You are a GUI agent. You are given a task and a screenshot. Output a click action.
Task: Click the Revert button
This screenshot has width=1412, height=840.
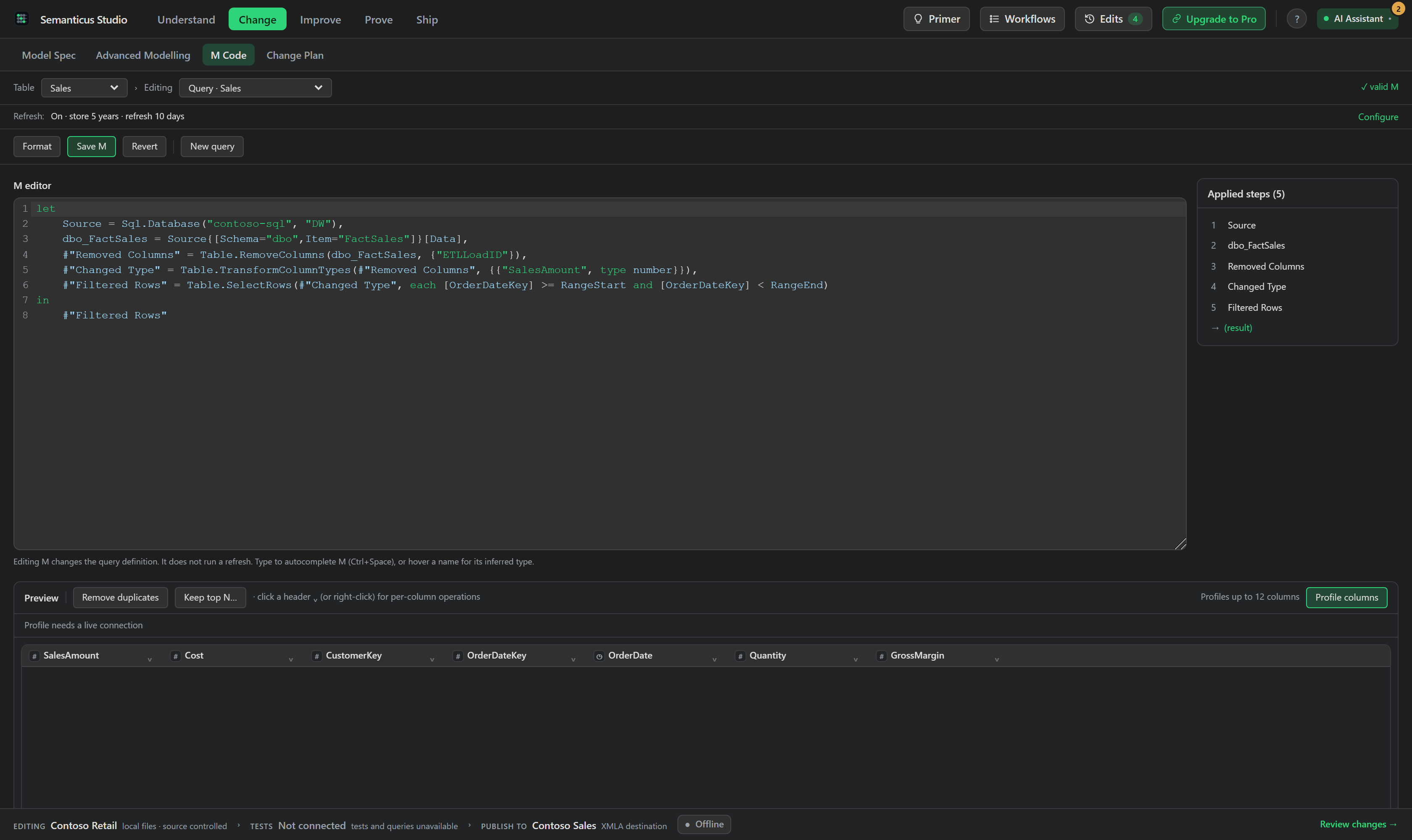145,146
